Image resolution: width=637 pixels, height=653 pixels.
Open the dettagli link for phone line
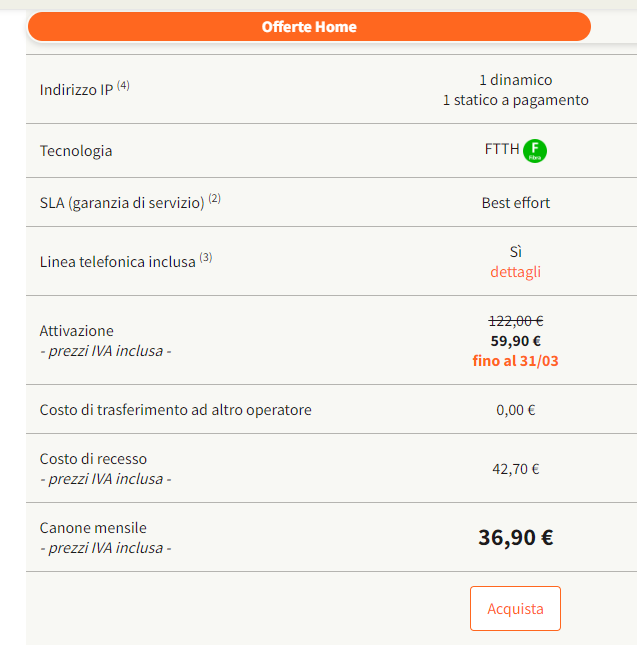tap(515, 271)
